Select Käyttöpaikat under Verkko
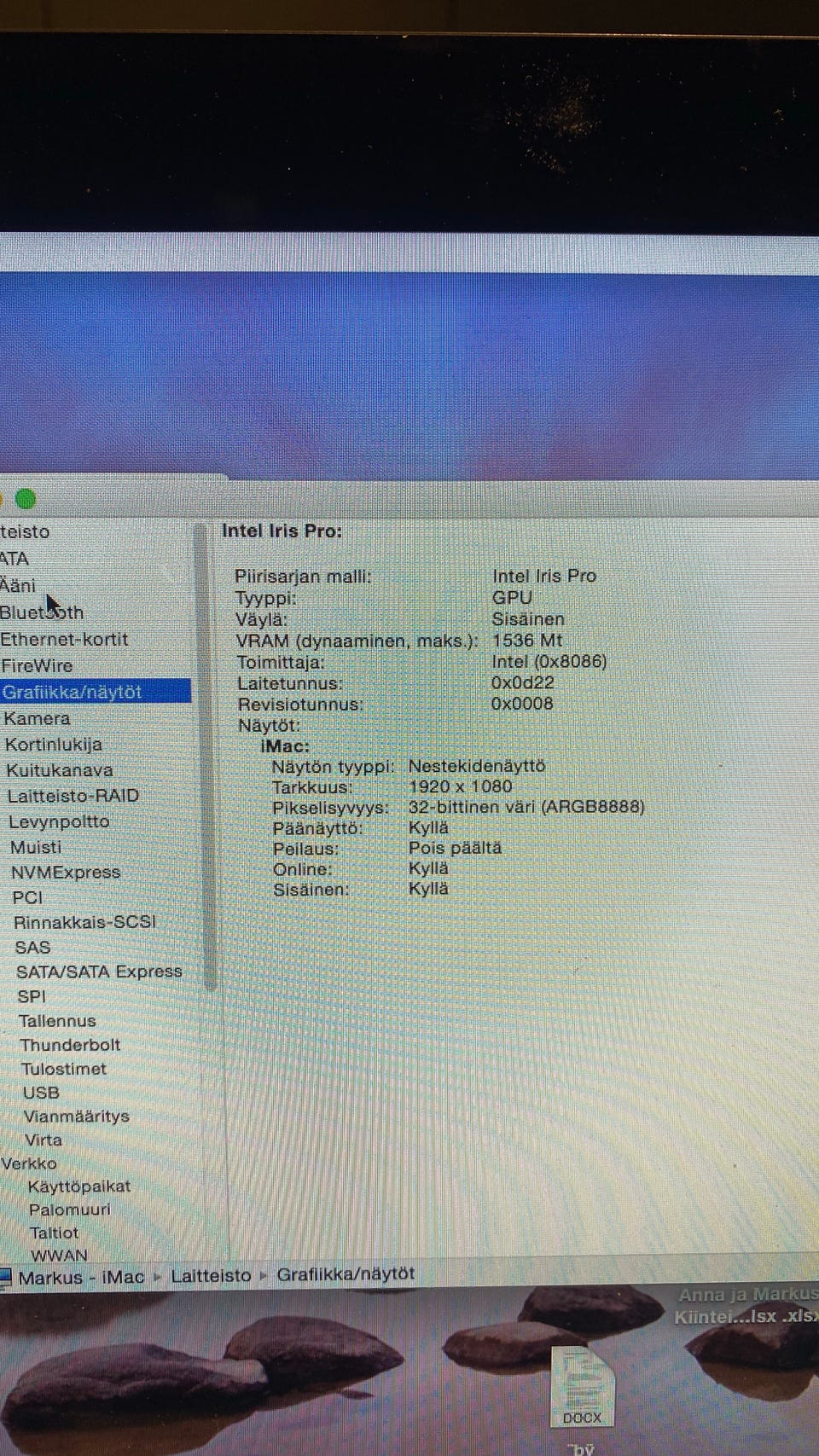 pyautogui.click(x=79, y=1186)
